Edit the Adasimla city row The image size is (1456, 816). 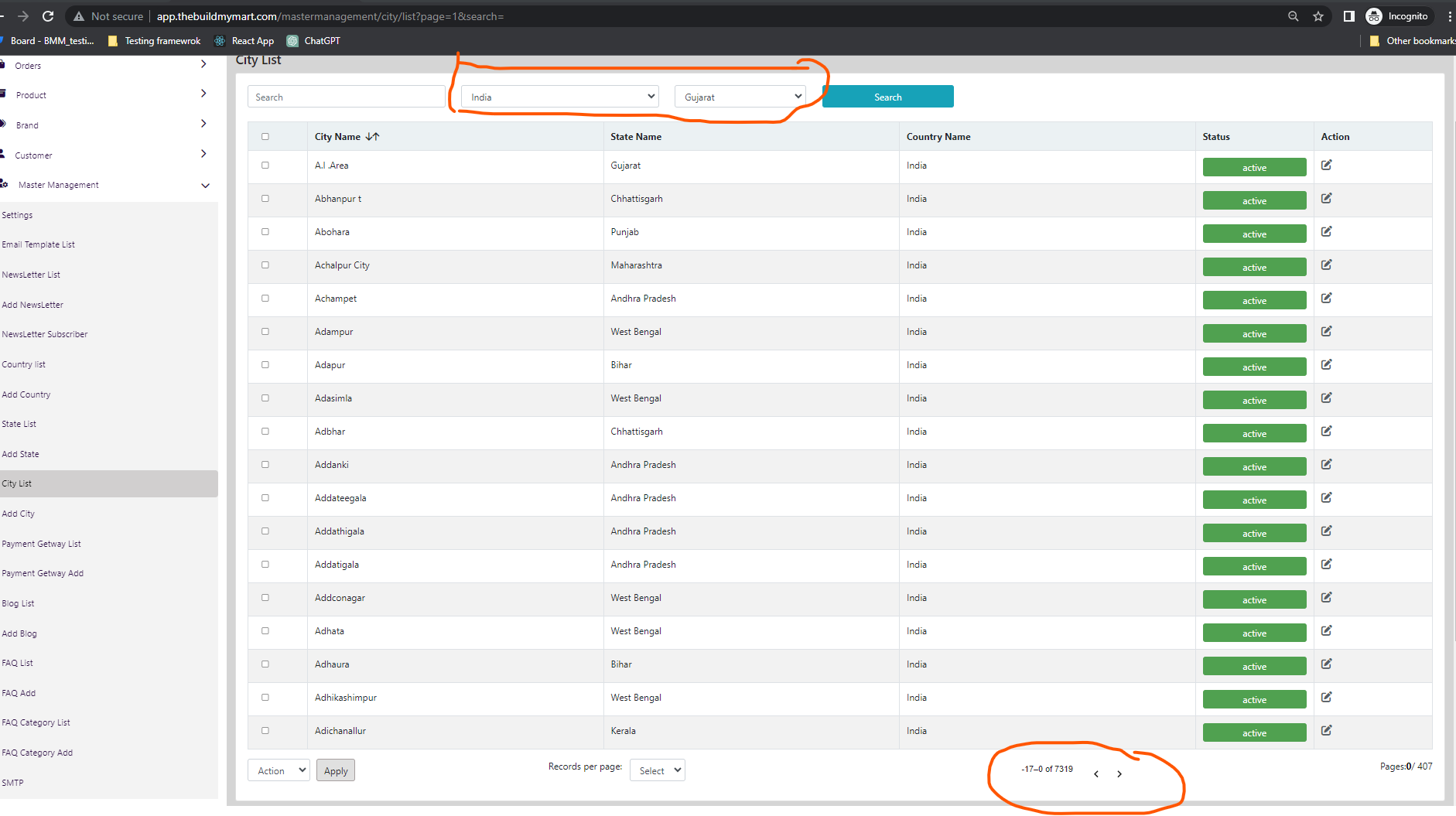pos(1326,398)
